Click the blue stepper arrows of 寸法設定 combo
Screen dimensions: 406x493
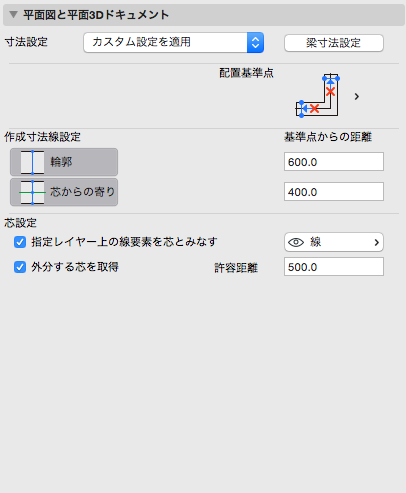(255, 42)
